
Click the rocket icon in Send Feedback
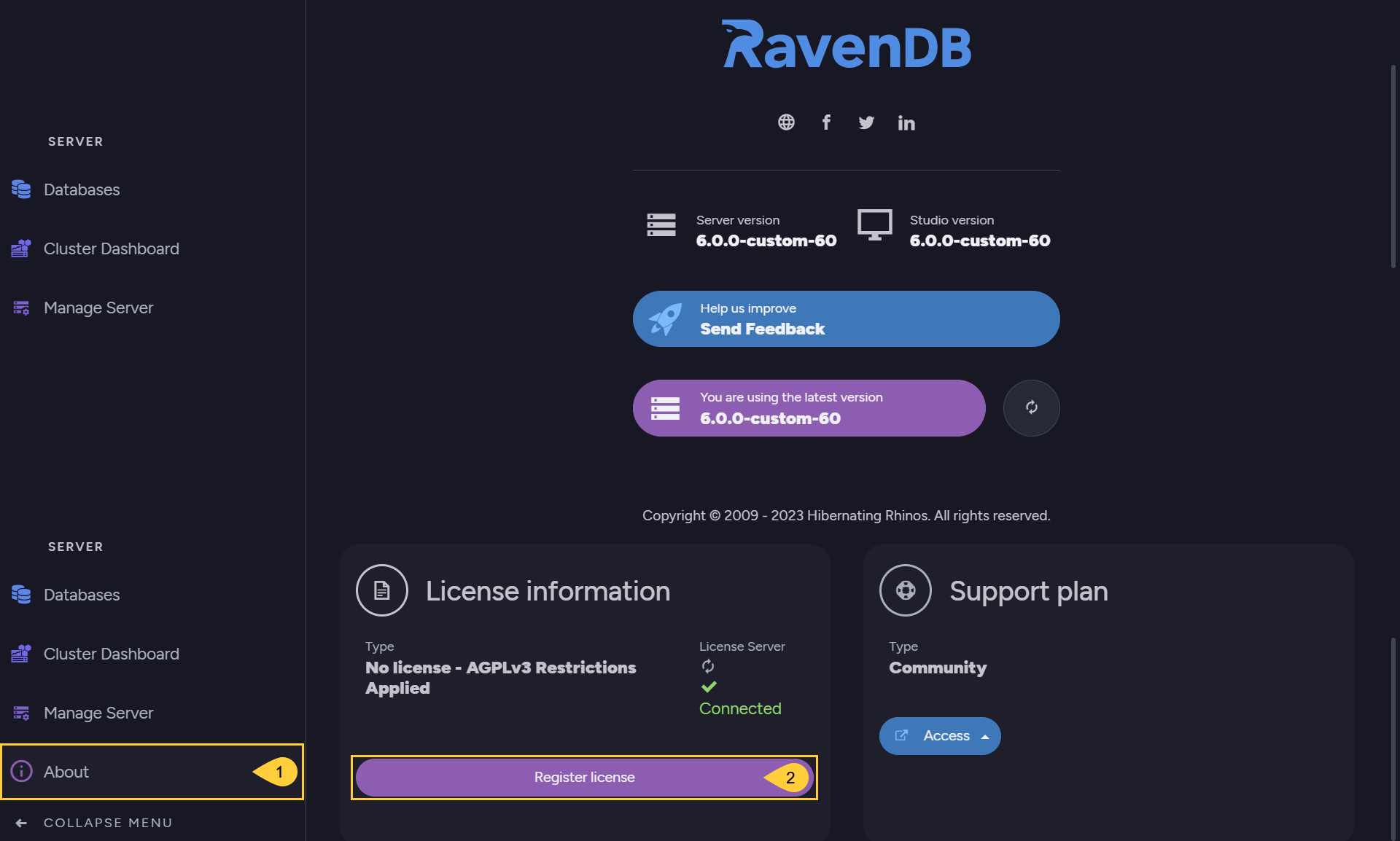665,319
